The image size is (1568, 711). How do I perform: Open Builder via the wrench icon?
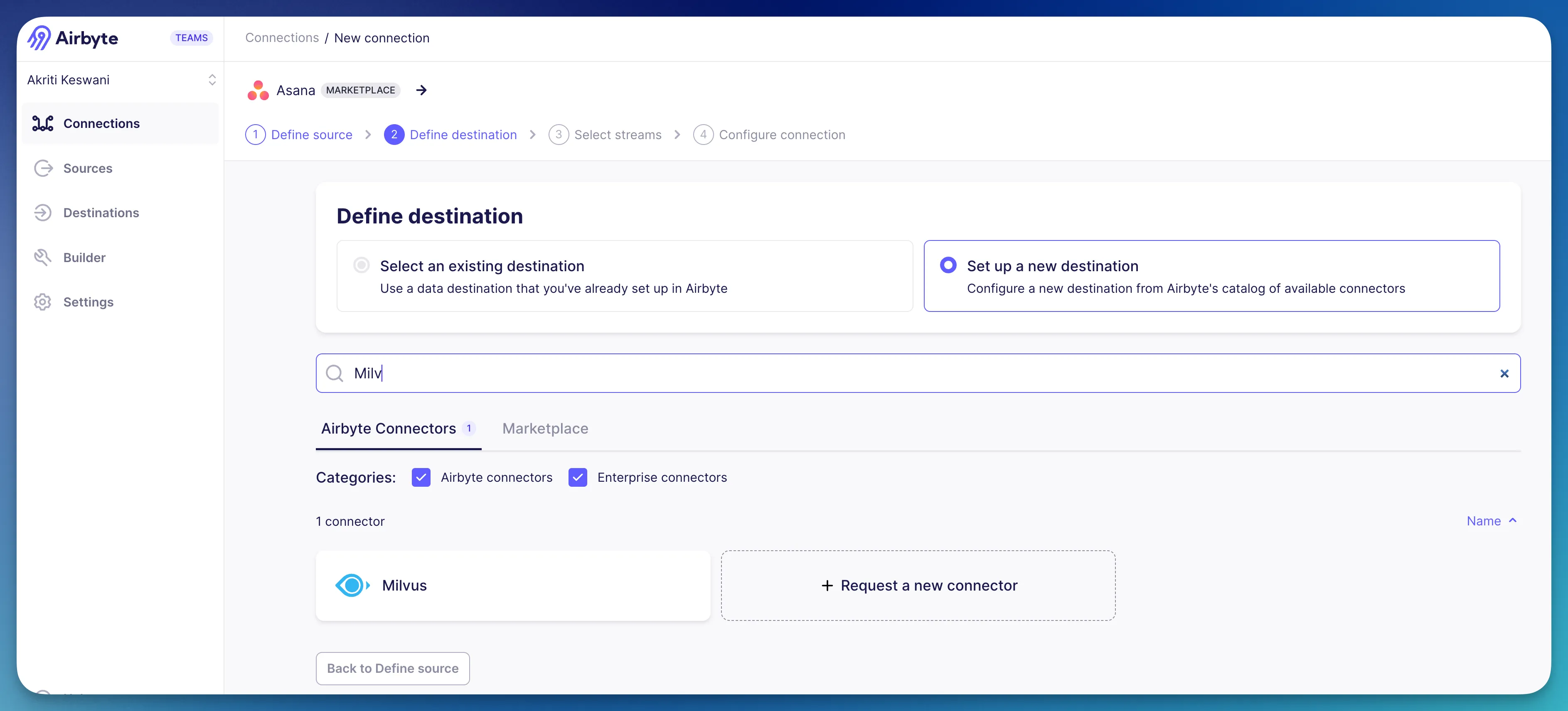(x=43, y=257)
